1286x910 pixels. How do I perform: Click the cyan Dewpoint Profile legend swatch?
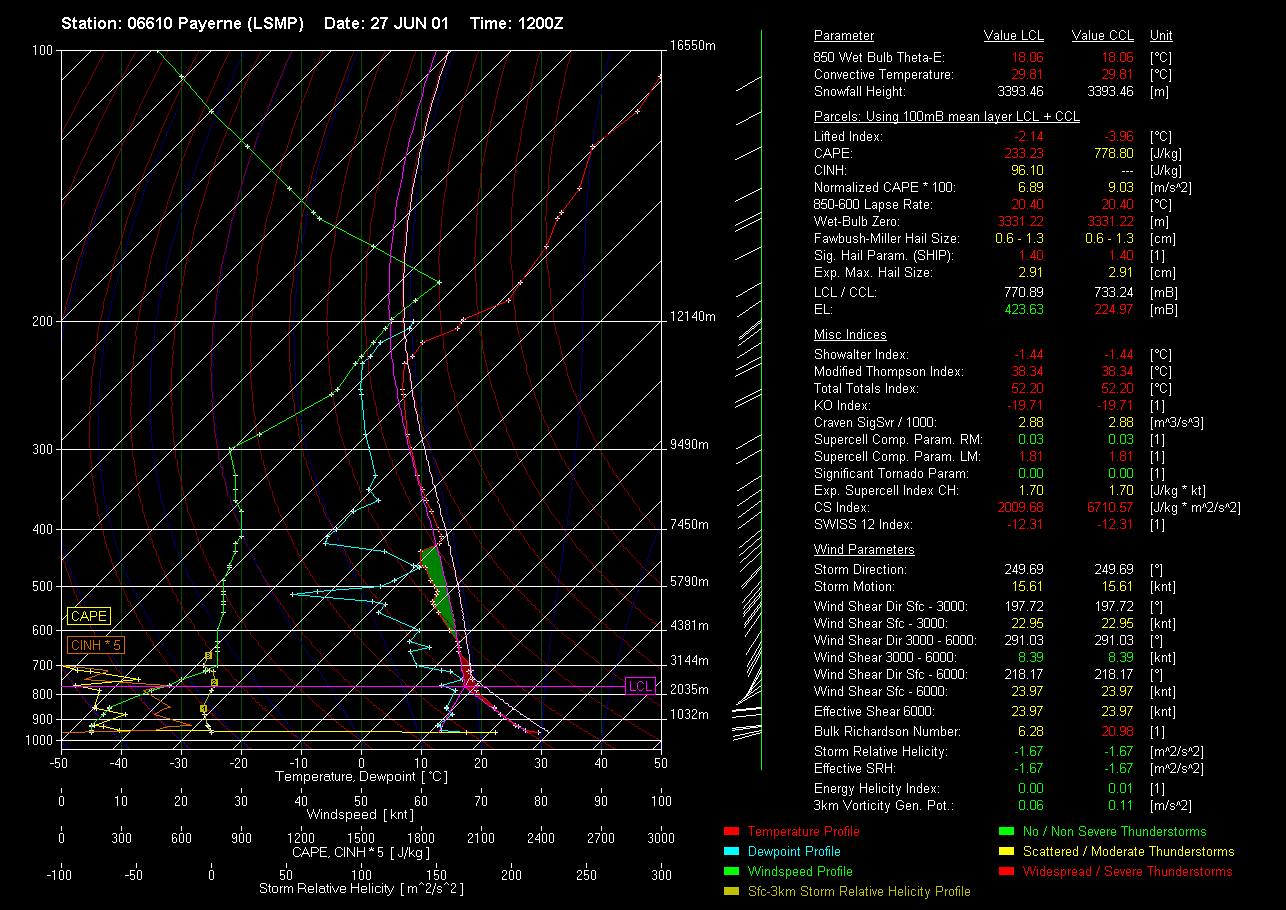point(730,852)
